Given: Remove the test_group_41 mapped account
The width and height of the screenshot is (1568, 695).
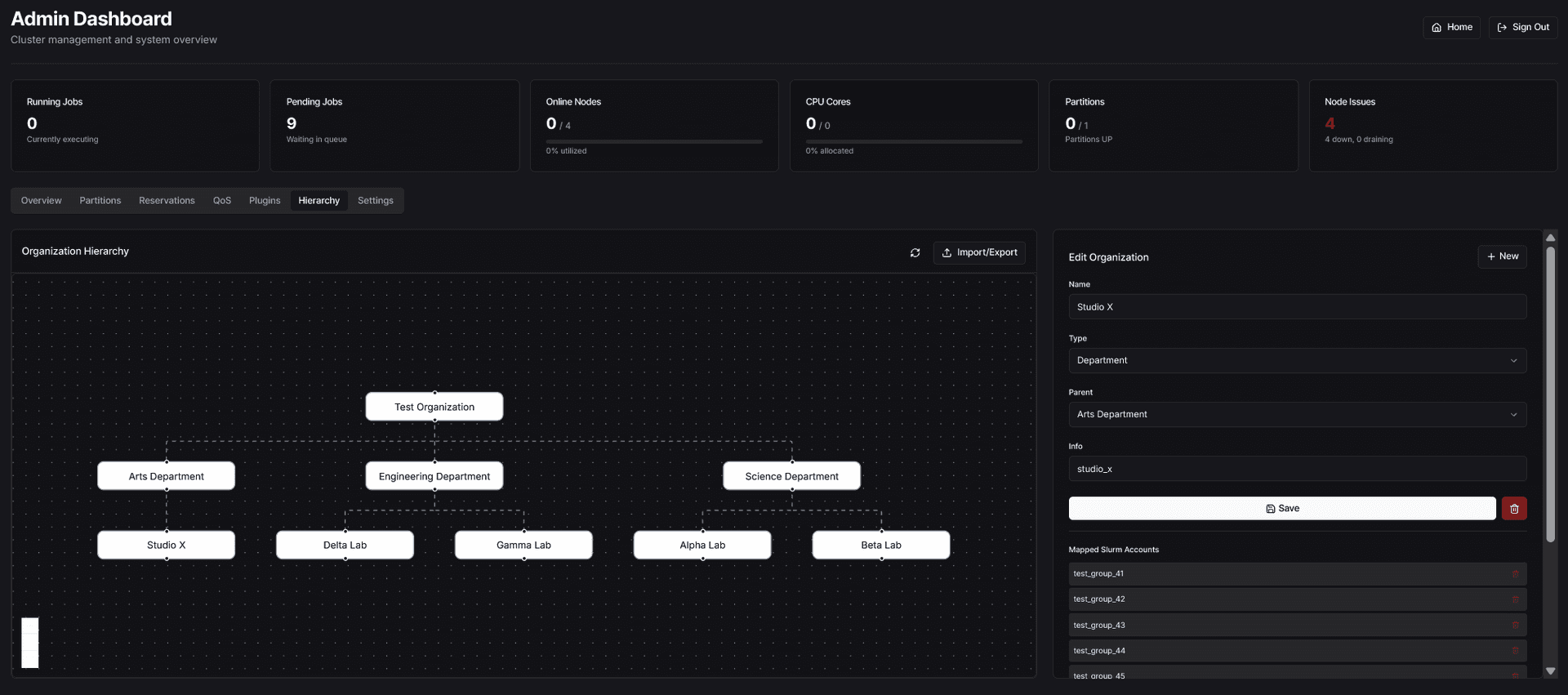Looking at the screenshot, I should click(1515, 574).
